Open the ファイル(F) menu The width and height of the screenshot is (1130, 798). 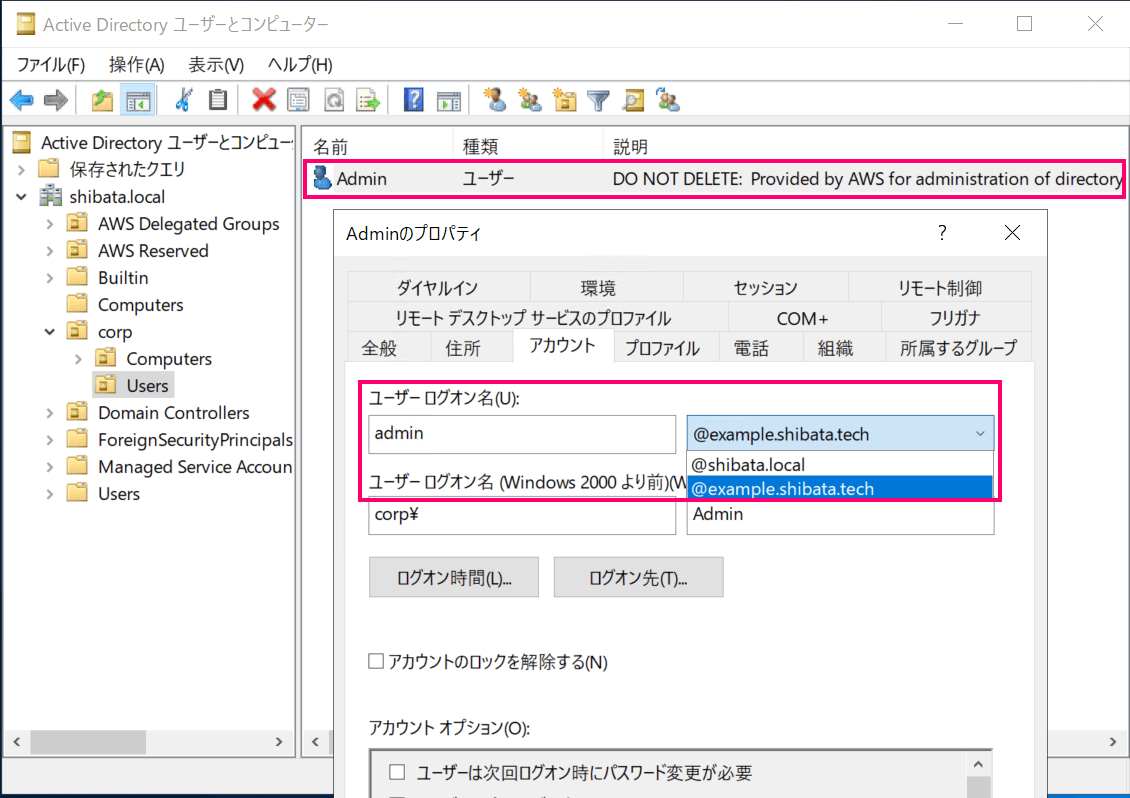pyautogui.click(x=50, y=65)
